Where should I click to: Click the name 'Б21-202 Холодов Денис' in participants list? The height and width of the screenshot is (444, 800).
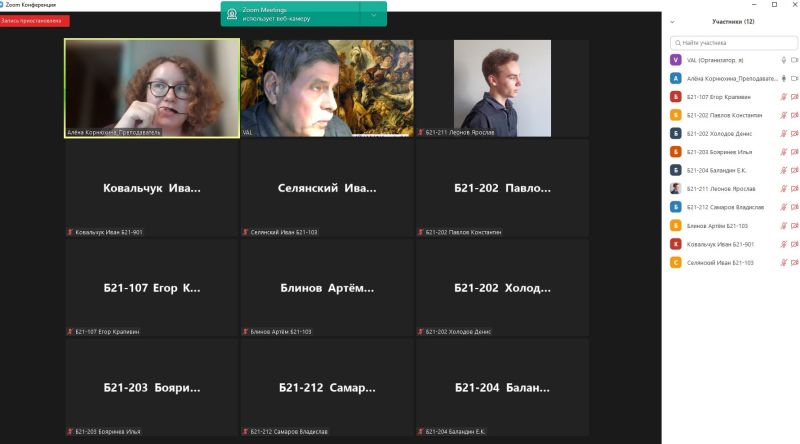(719, 134)
